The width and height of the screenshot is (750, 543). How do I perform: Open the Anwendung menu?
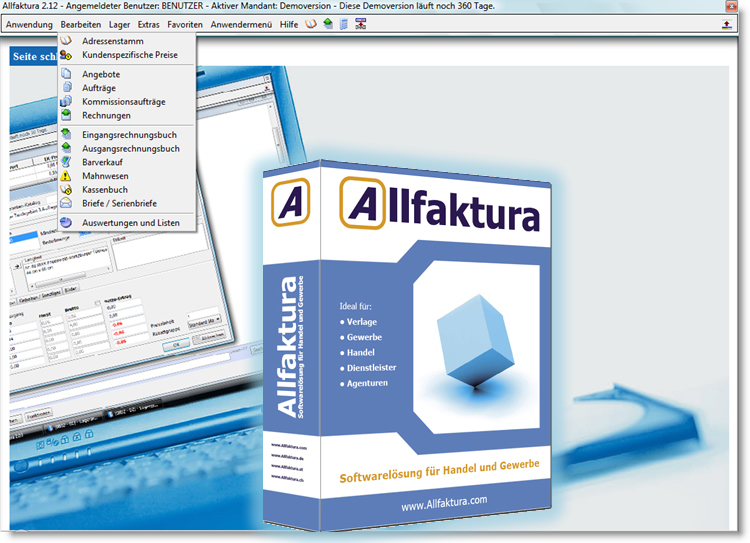pos(29,24)
